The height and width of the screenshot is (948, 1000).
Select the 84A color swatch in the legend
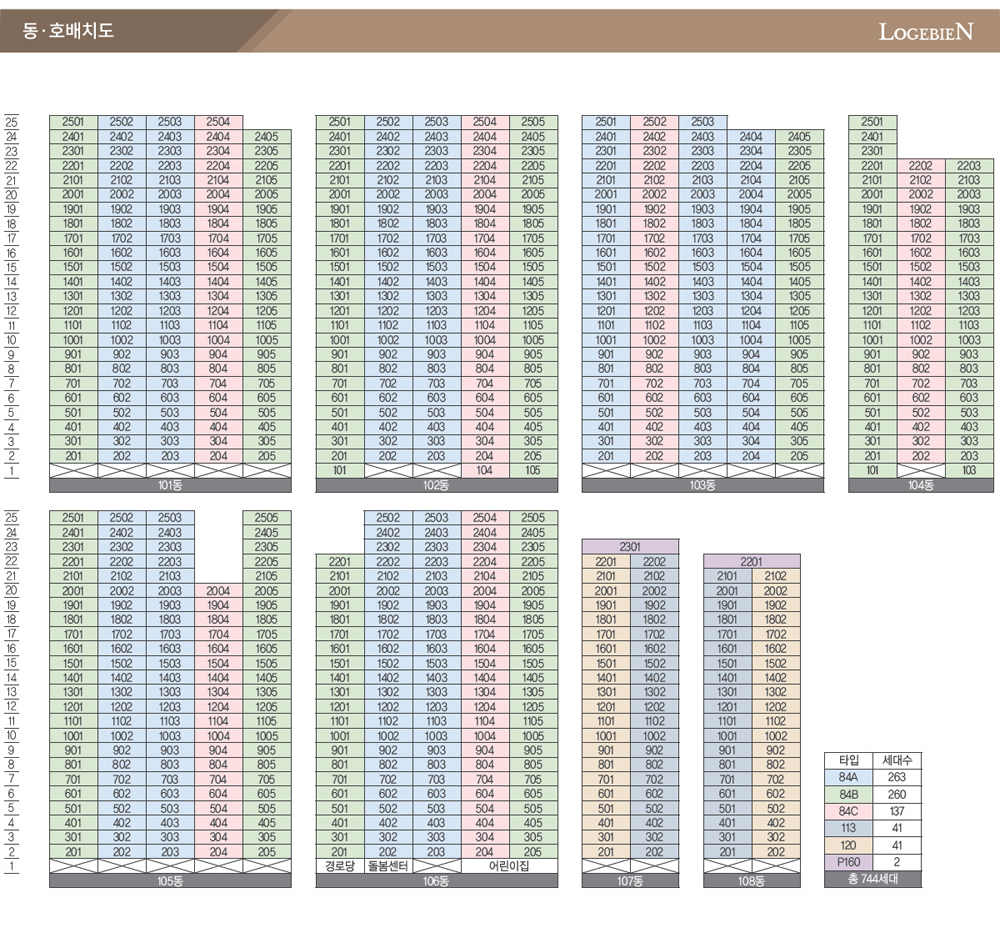point(848,777)
